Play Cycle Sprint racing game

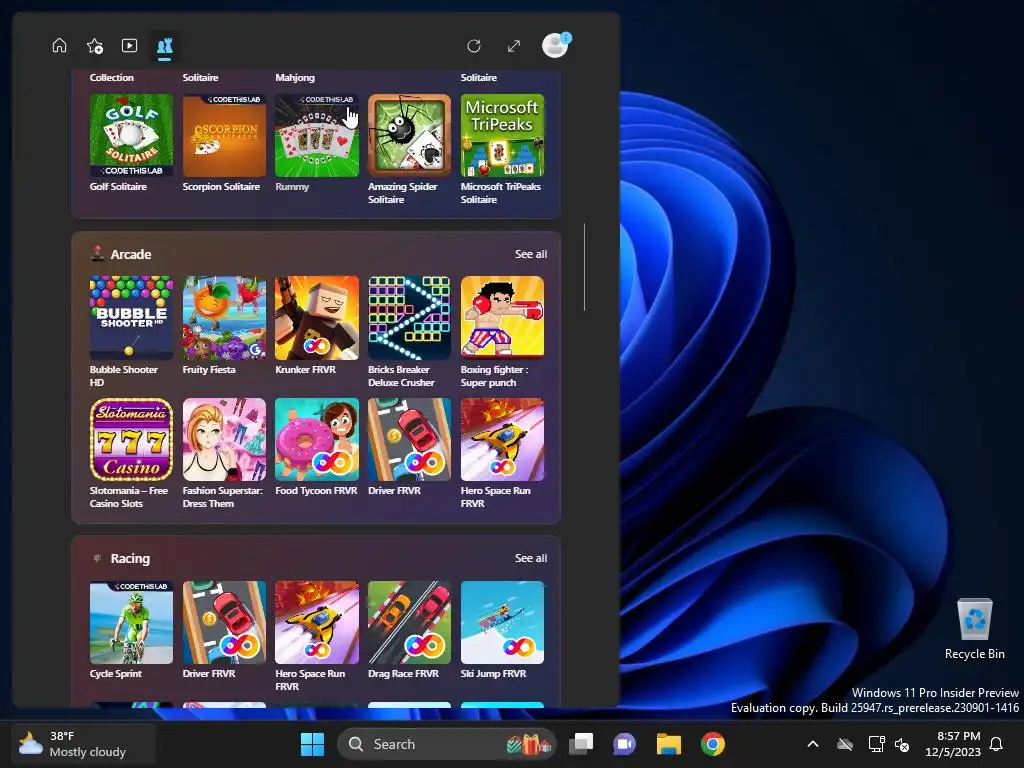131,622
